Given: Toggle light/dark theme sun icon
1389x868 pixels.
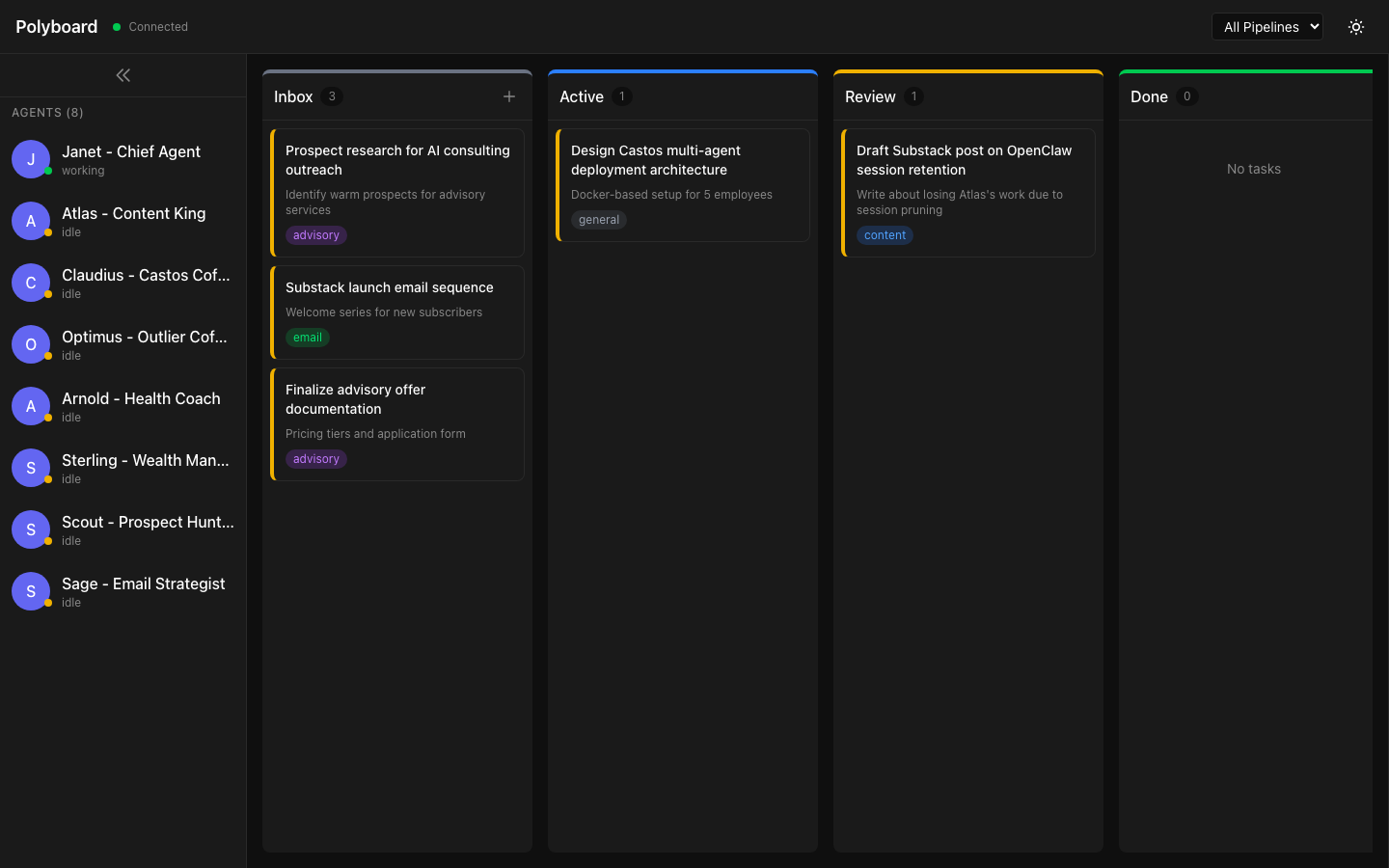Looking at the screenshot, I should [1356, 27].
